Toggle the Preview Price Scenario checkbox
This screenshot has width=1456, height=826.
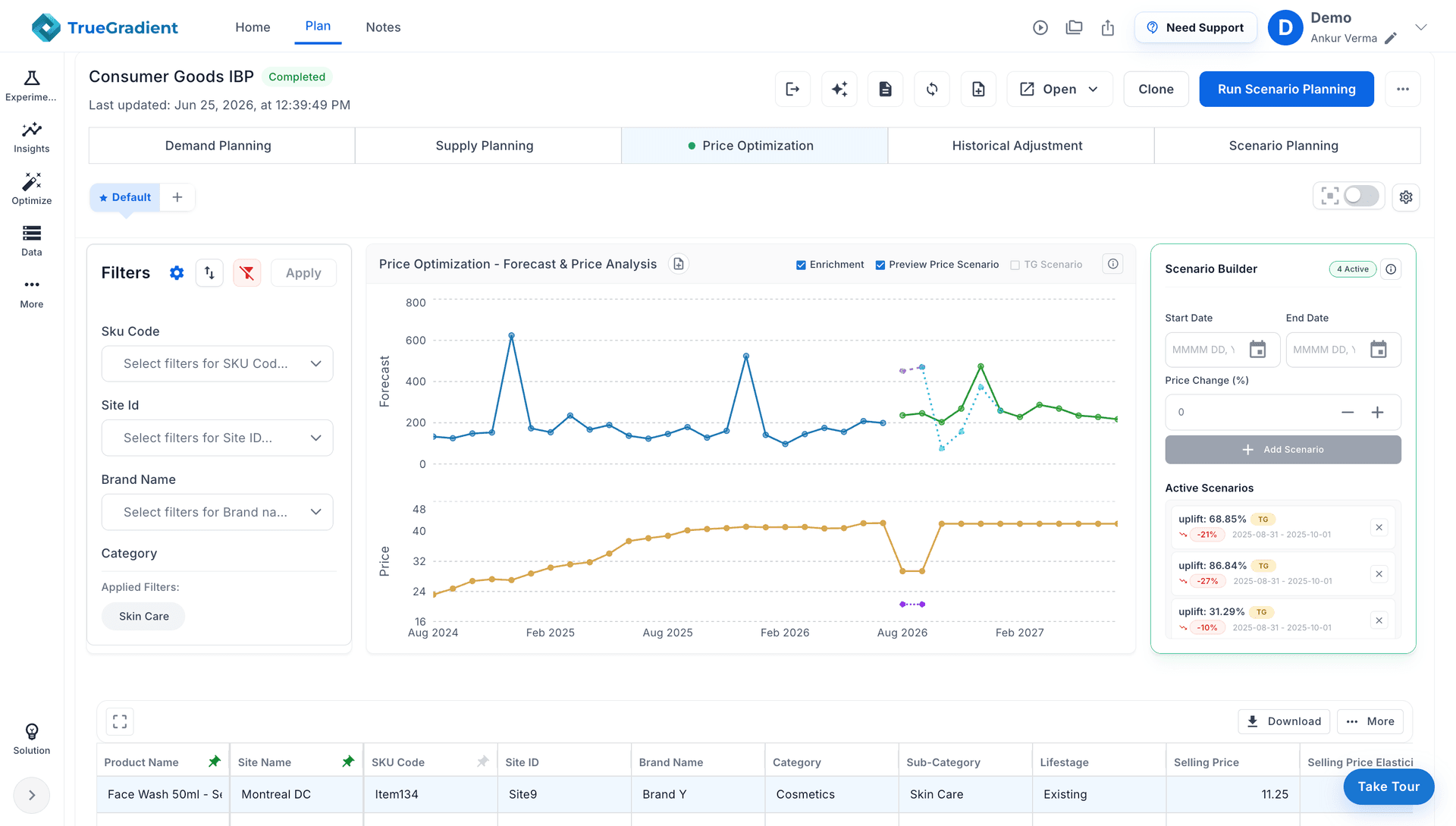(x=880, y=265)
